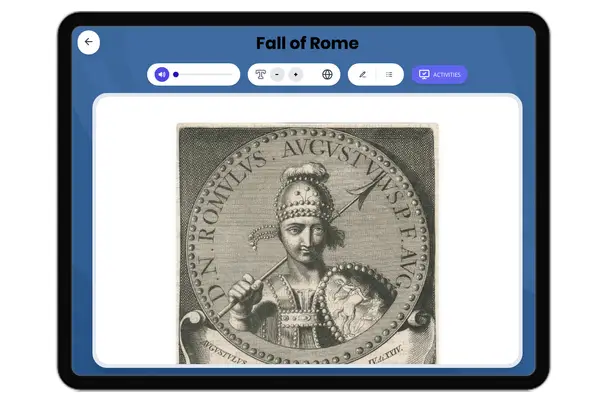This screenshot has height=400, width=600.
Task: Click empty space between plus and globe
Action: point(312,74)
